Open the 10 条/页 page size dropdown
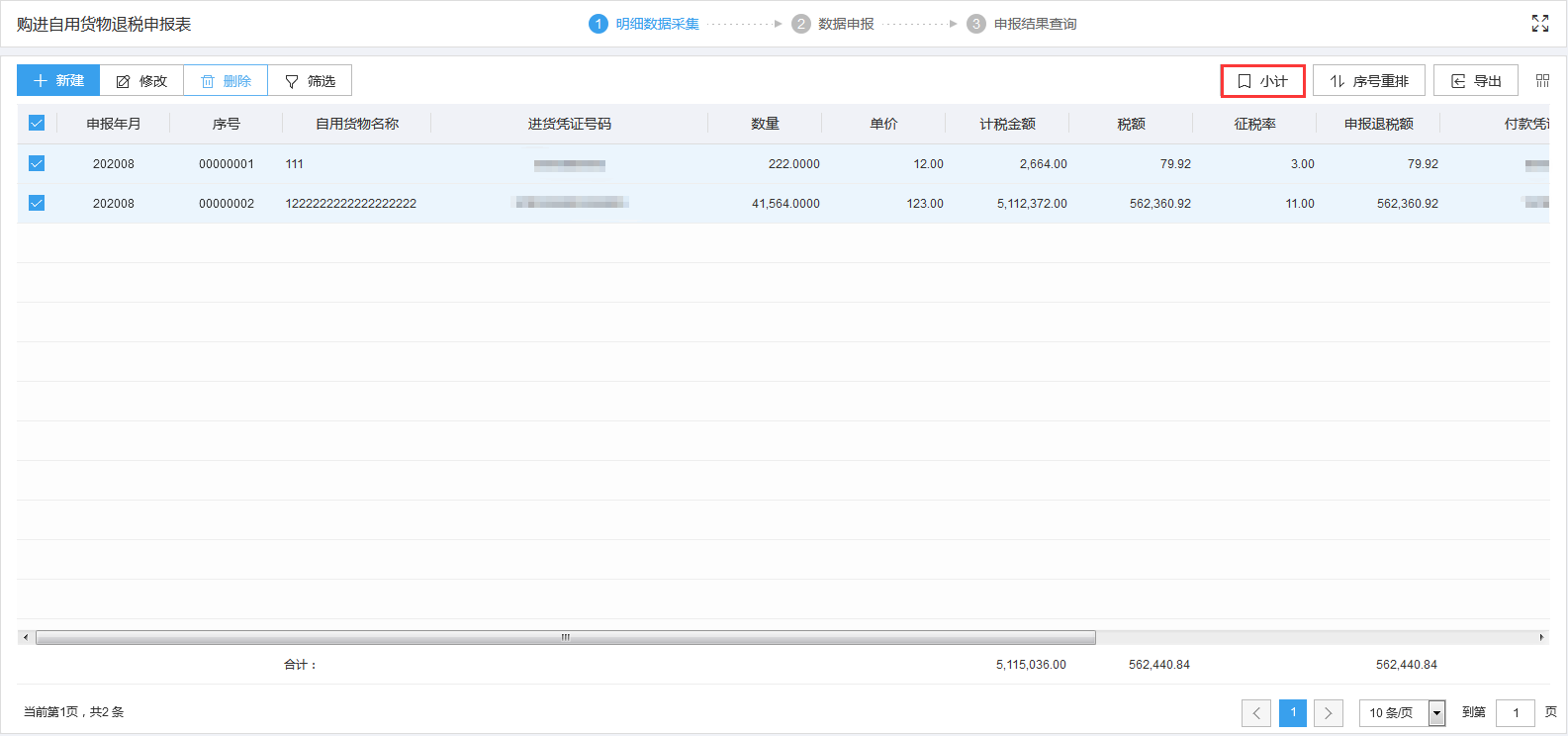 point(1402,712)
